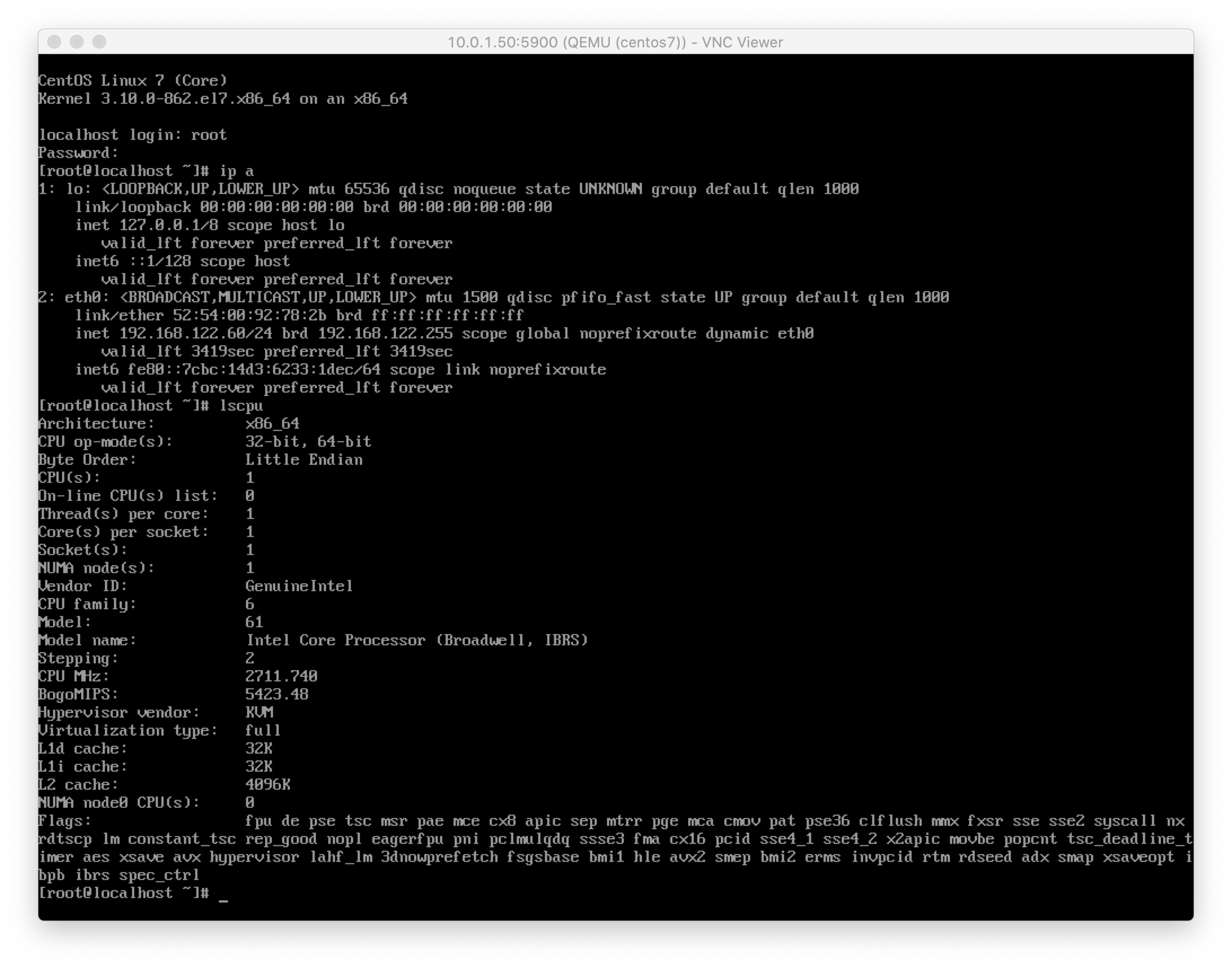The height and width of the screenshot is (968, 1232).
Task: Click the kernel version 3.10.0-862.el7.x86_64 text
Action: point(196,99)
